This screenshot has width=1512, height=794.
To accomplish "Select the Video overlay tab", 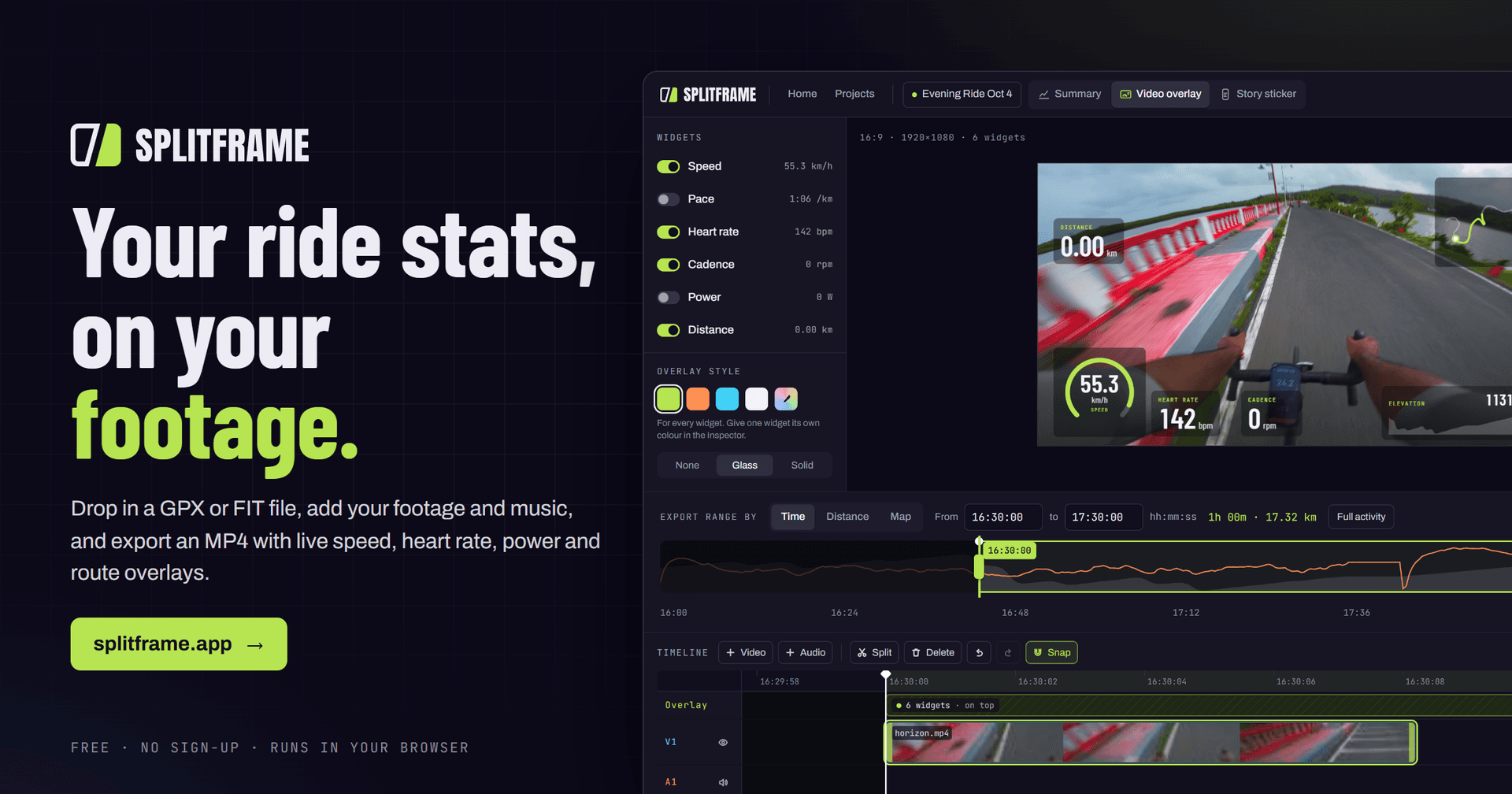I will coord(1160,94).
